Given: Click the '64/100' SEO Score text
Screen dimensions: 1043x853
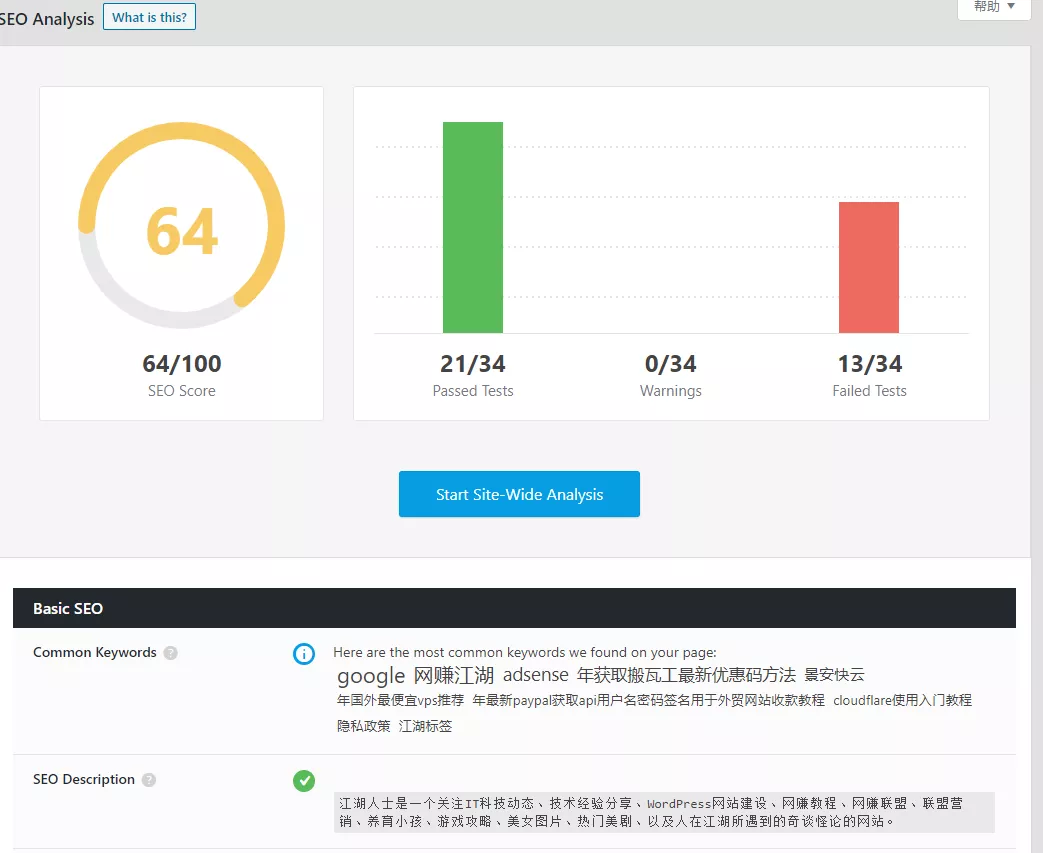Looking at the screenshot, I should click(x=182, y=363).
